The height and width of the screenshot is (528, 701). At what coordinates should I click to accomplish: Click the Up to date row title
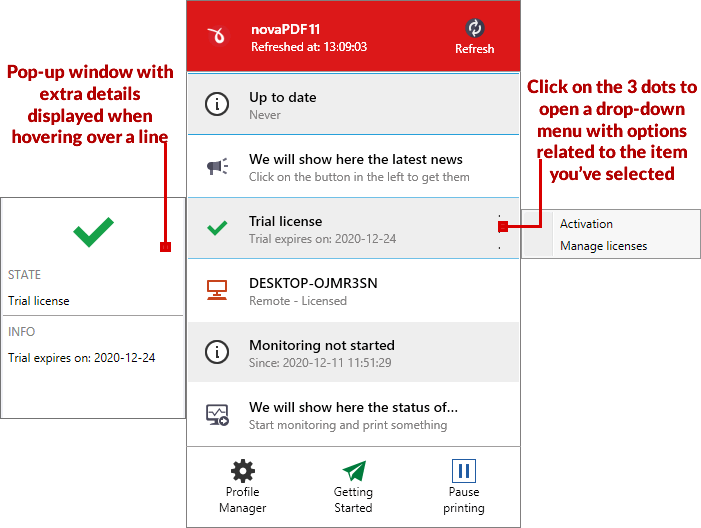(283, 97)
